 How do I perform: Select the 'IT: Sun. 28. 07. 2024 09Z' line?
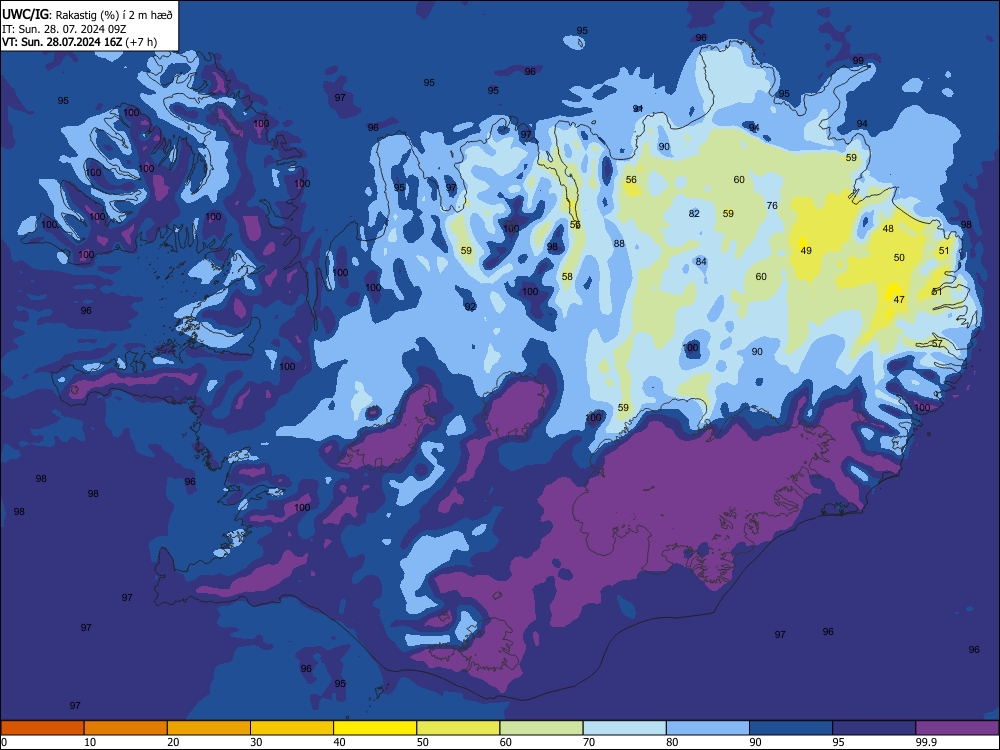coord(64,29)
